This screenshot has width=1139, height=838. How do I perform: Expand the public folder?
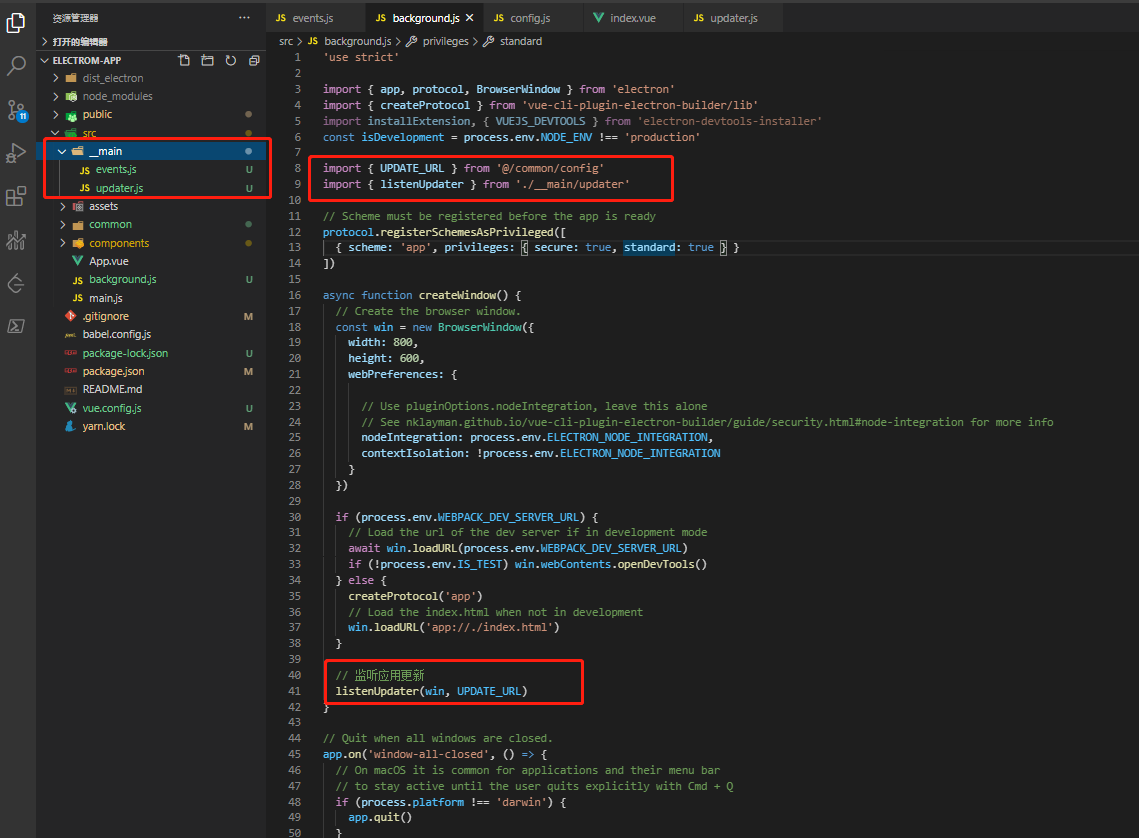[57, 115]
